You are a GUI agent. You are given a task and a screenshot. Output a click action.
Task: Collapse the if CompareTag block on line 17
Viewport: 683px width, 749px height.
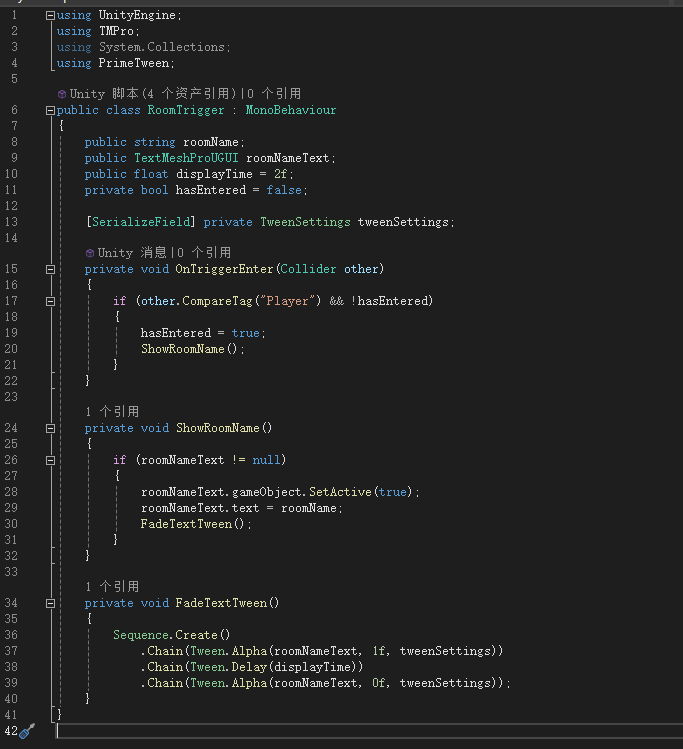click(50, 301)
